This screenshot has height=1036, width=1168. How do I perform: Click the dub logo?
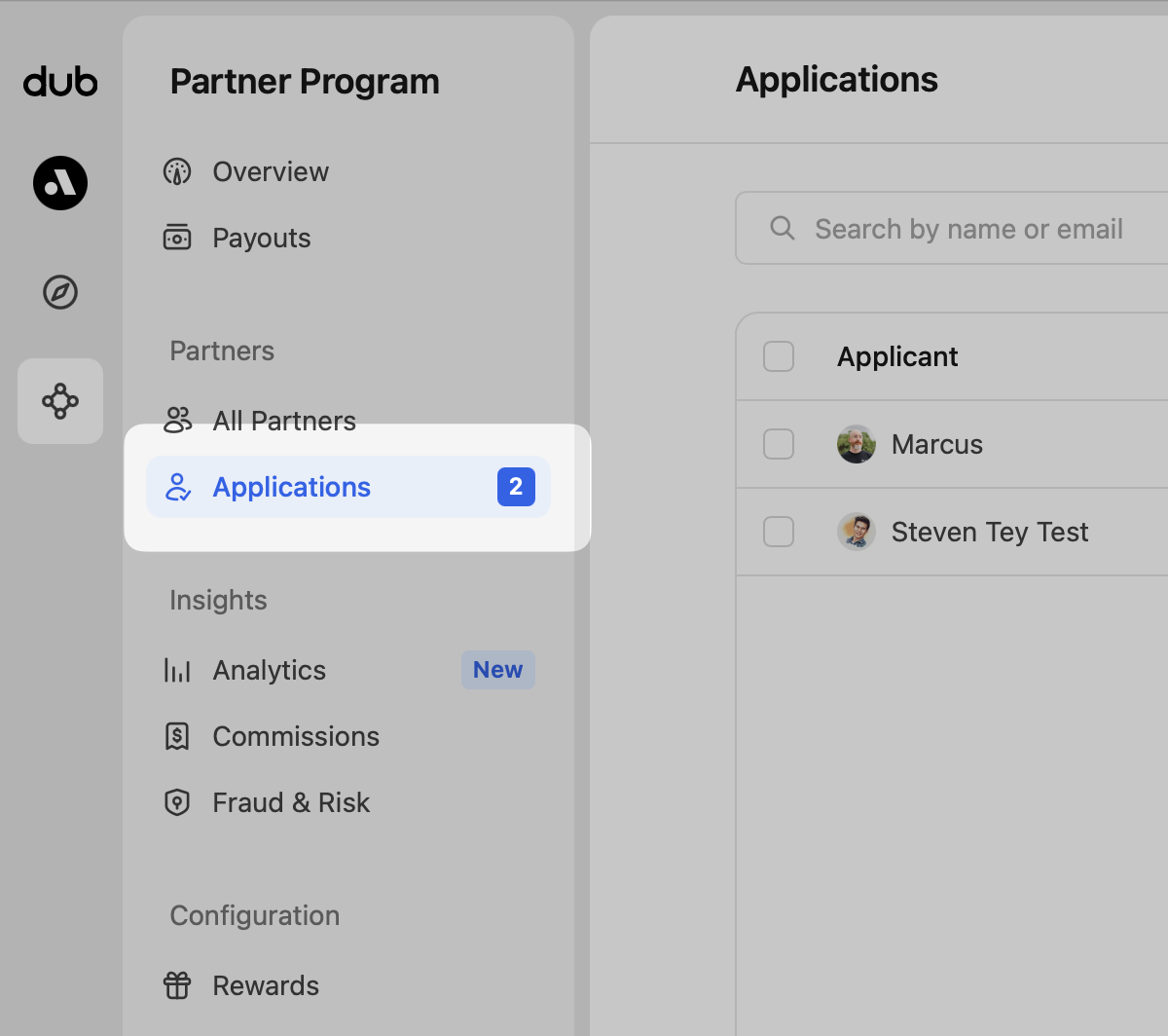(60, 82)
